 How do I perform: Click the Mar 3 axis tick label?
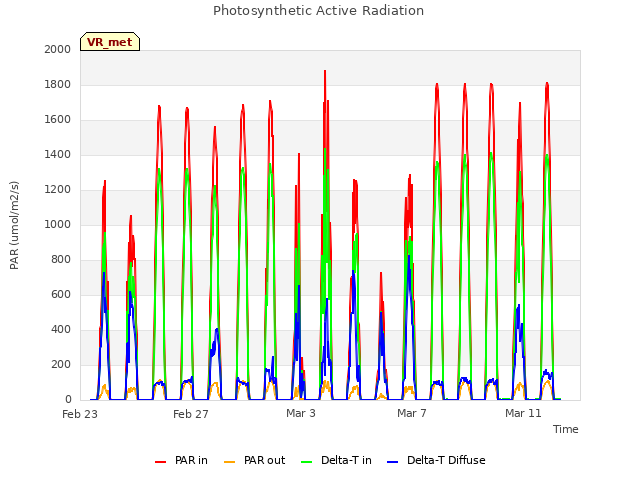[301, 413]
